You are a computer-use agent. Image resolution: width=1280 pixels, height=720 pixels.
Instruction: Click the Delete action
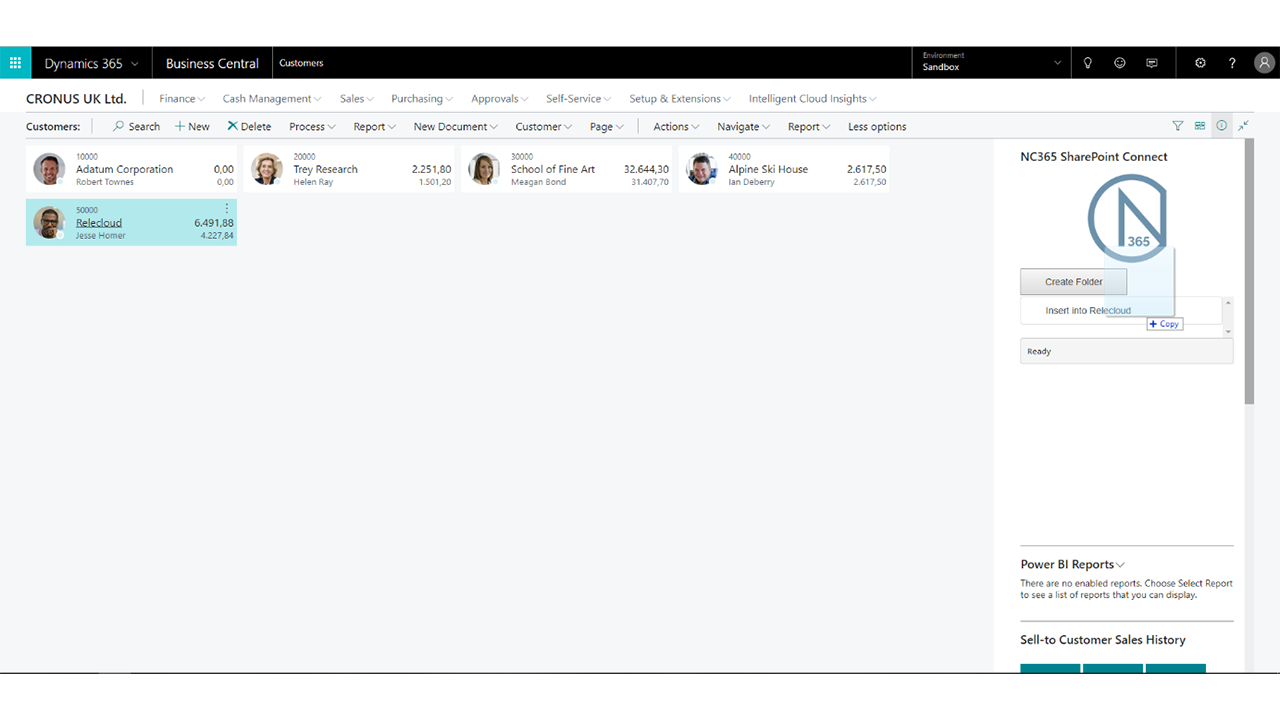[x=249, y=127]
